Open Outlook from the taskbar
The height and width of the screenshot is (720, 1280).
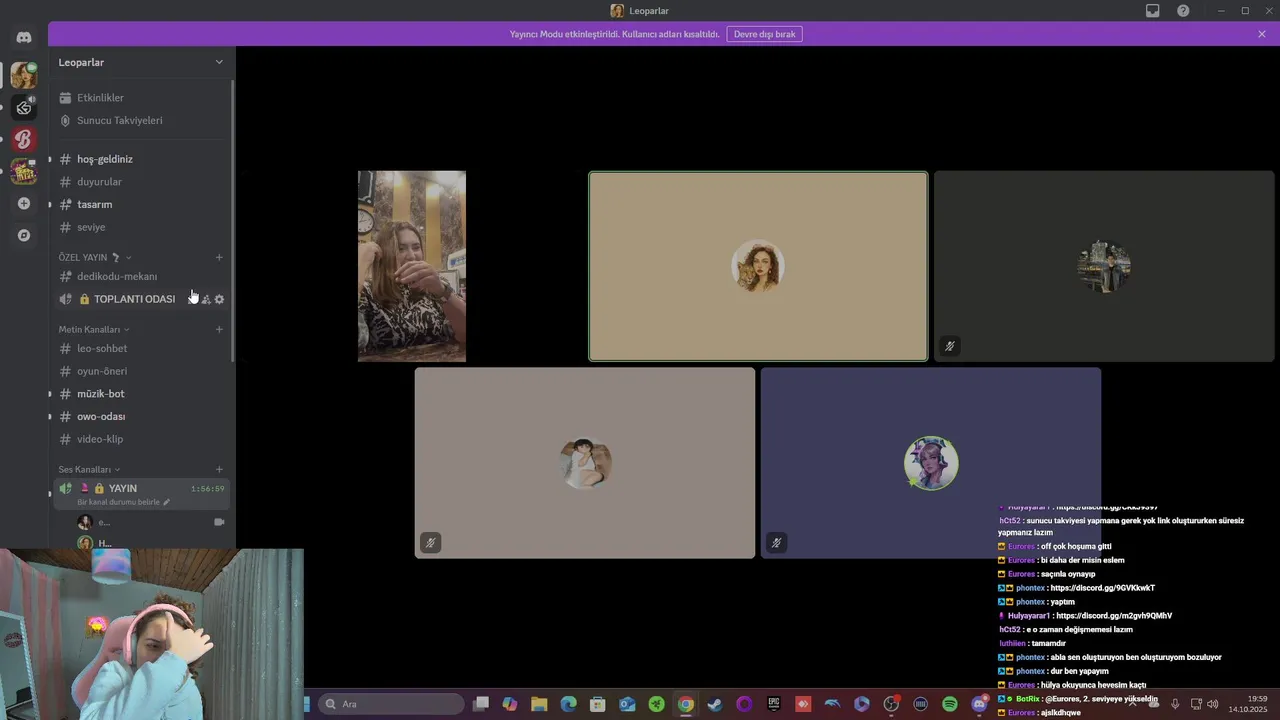627,704
